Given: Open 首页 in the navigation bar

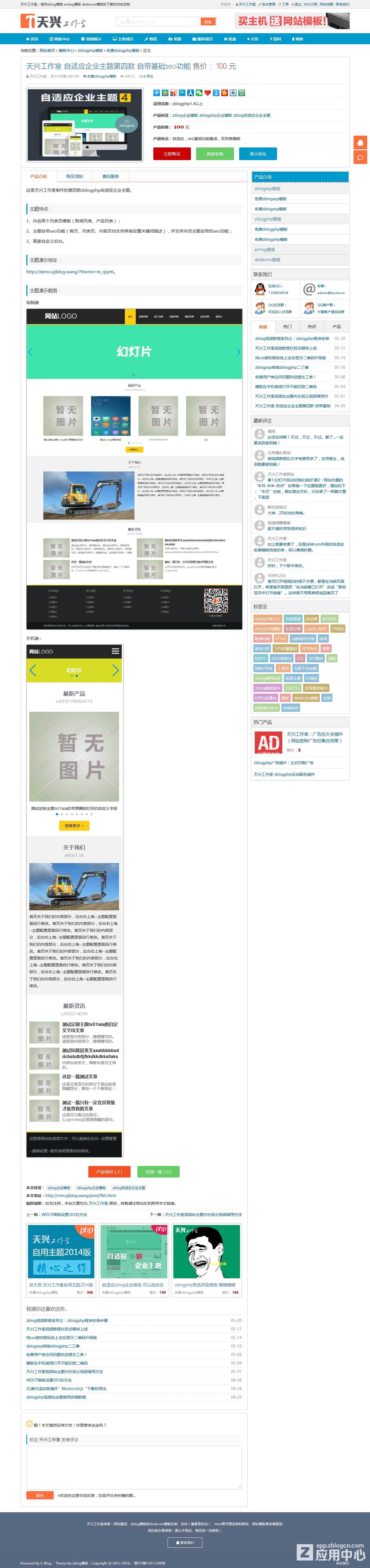Looking at the screenshot, I should [32, 39].
